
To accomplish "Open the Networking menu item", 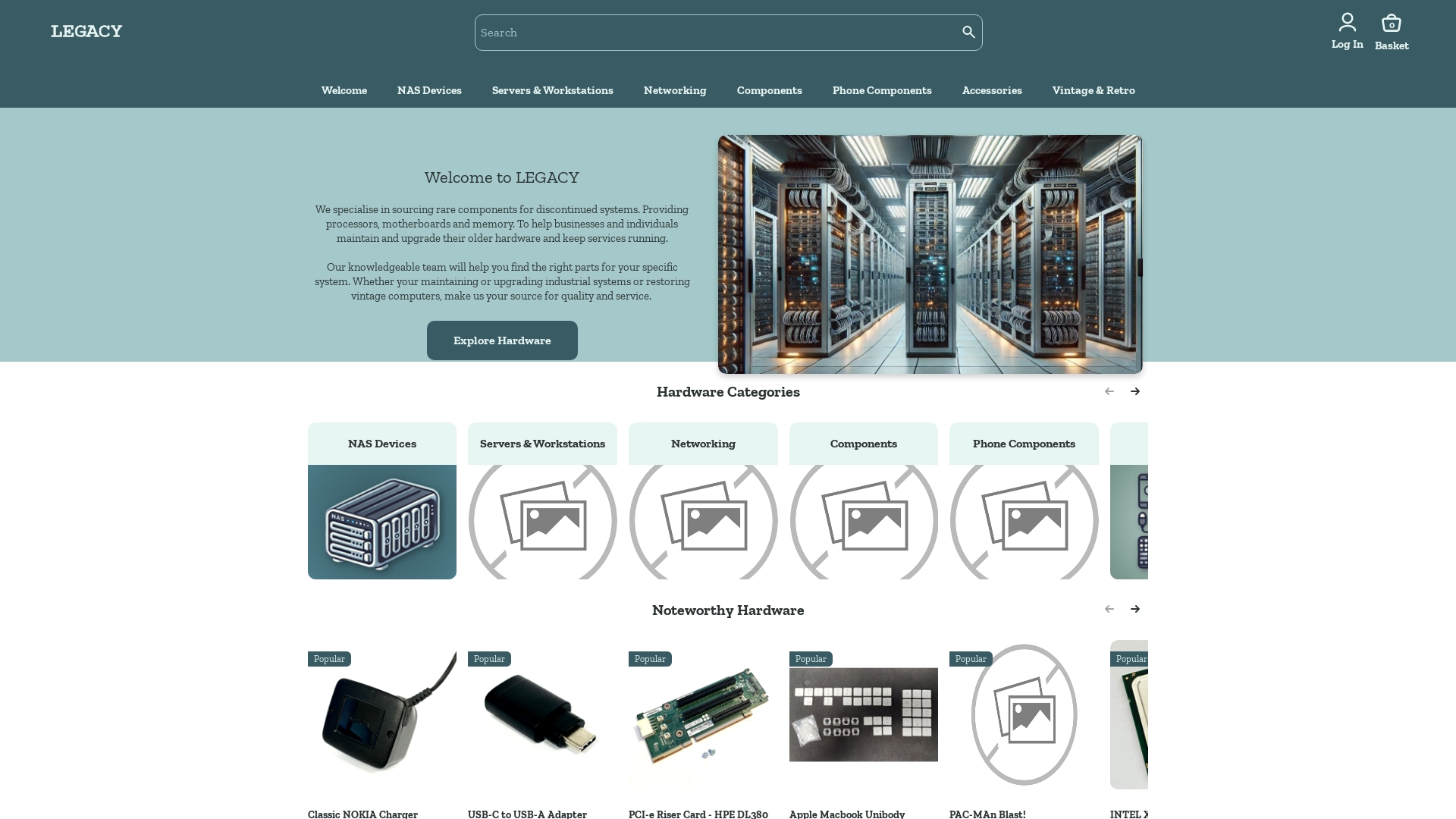I will coord(674,90).
